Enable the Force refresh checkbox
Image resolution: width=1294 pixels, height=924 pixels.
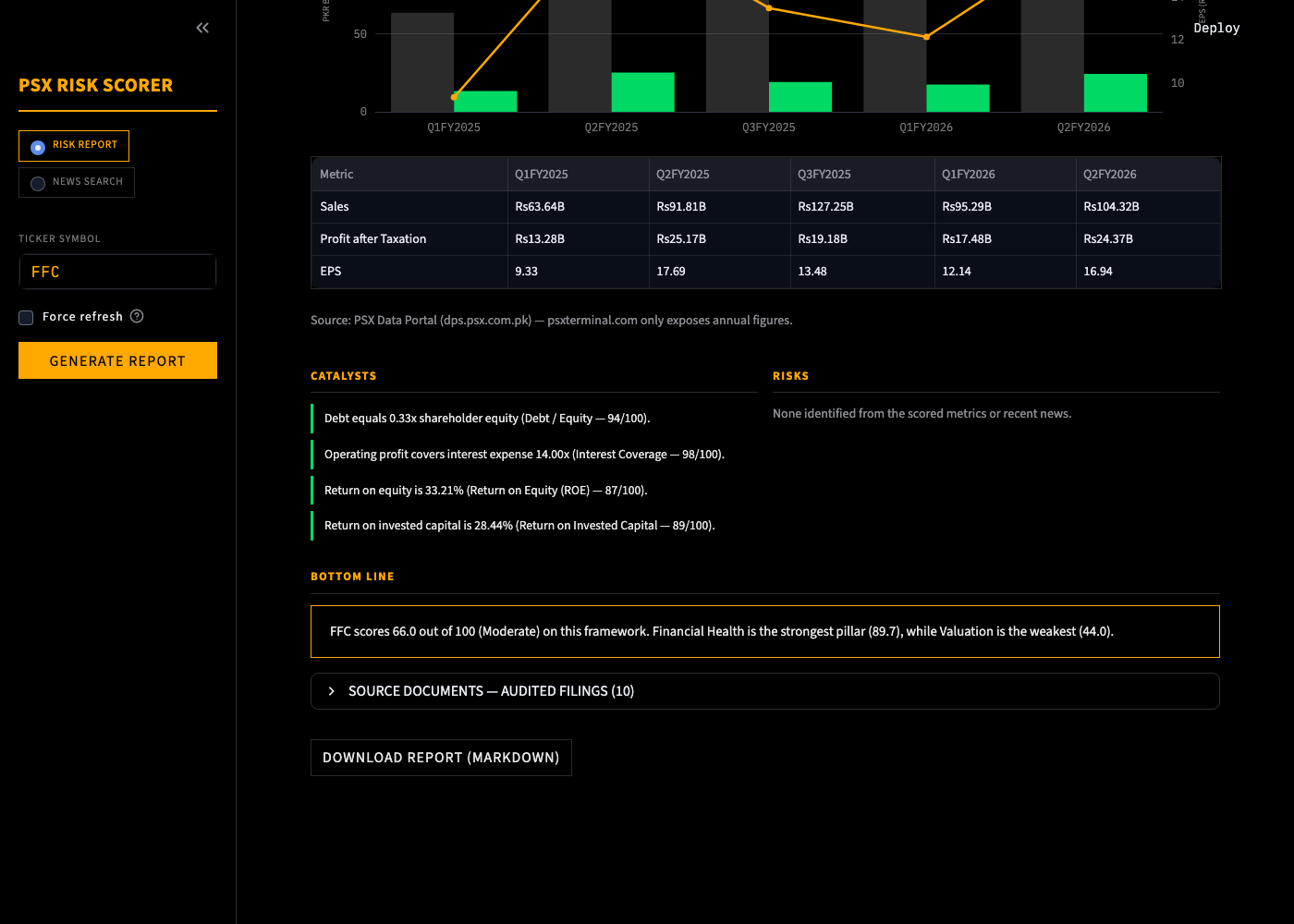click(x=26, y=317)
